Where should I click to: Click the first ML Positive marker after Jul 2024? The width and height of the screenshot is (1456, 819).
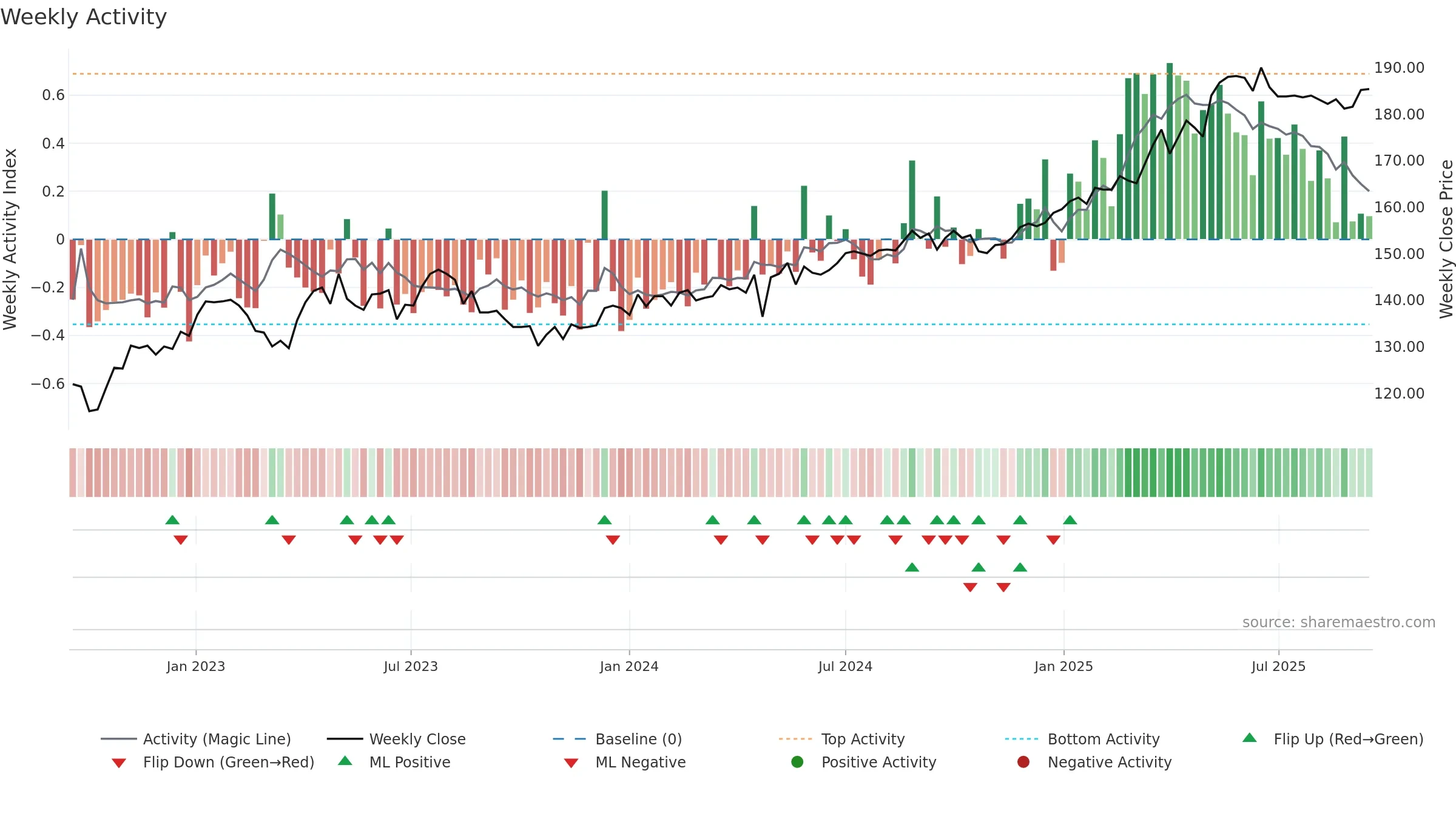(912, 567)
